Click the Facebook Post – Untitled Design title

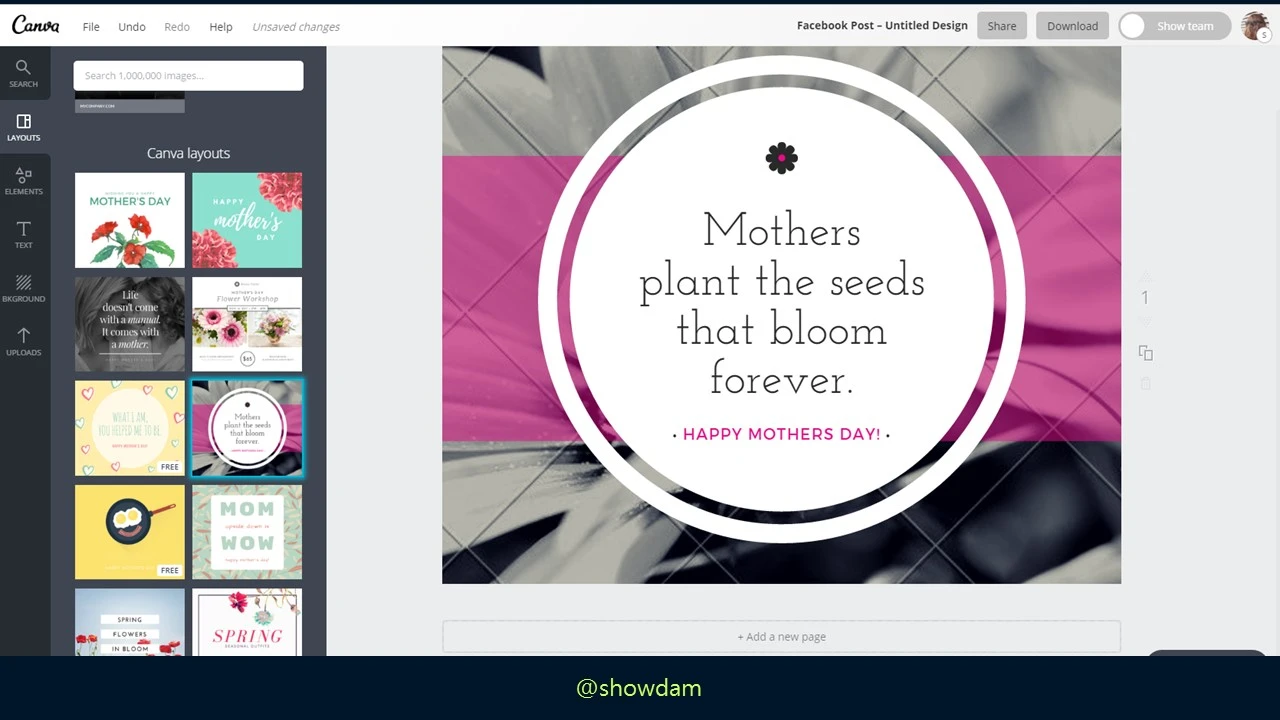coord(882,26)
